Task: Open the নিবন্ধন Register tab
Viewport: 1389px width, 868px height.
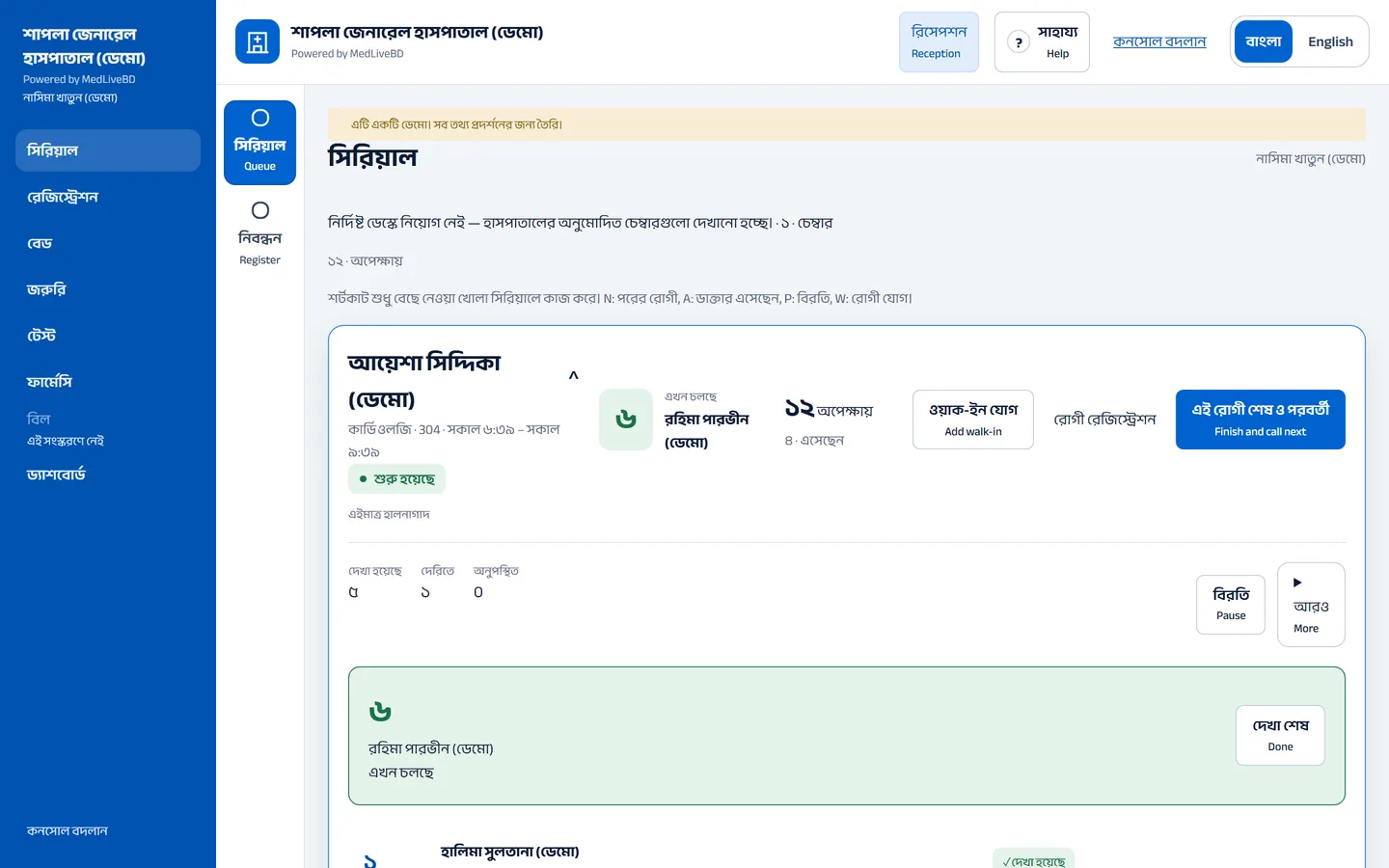Action: 260,234
